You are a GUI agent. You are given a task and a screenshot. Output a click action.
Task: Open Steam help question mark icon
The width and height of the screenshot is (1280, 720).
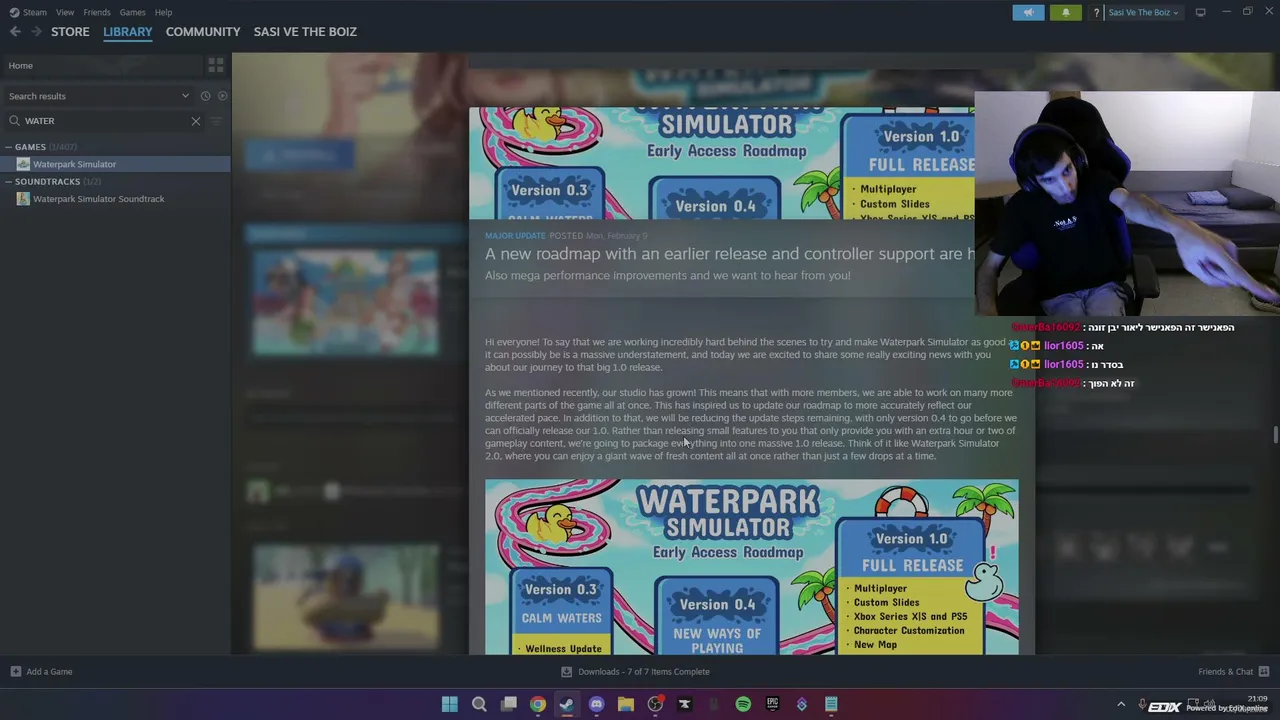(x=1096, y=12)
